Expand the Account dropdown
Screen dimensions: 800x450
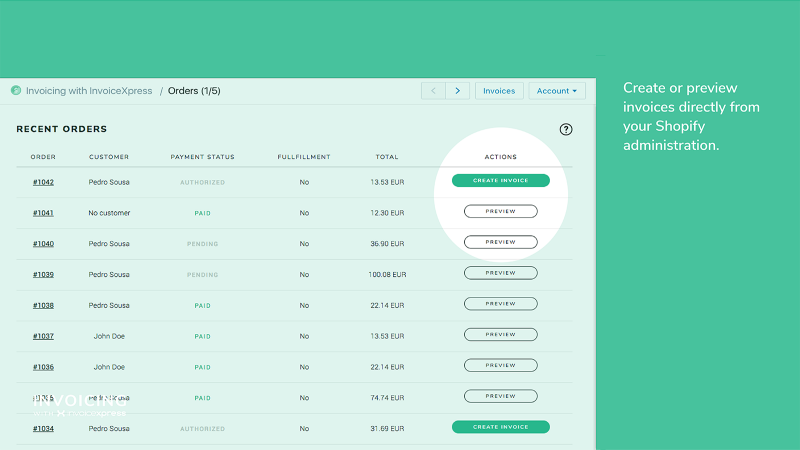click(x=557, y=91)
